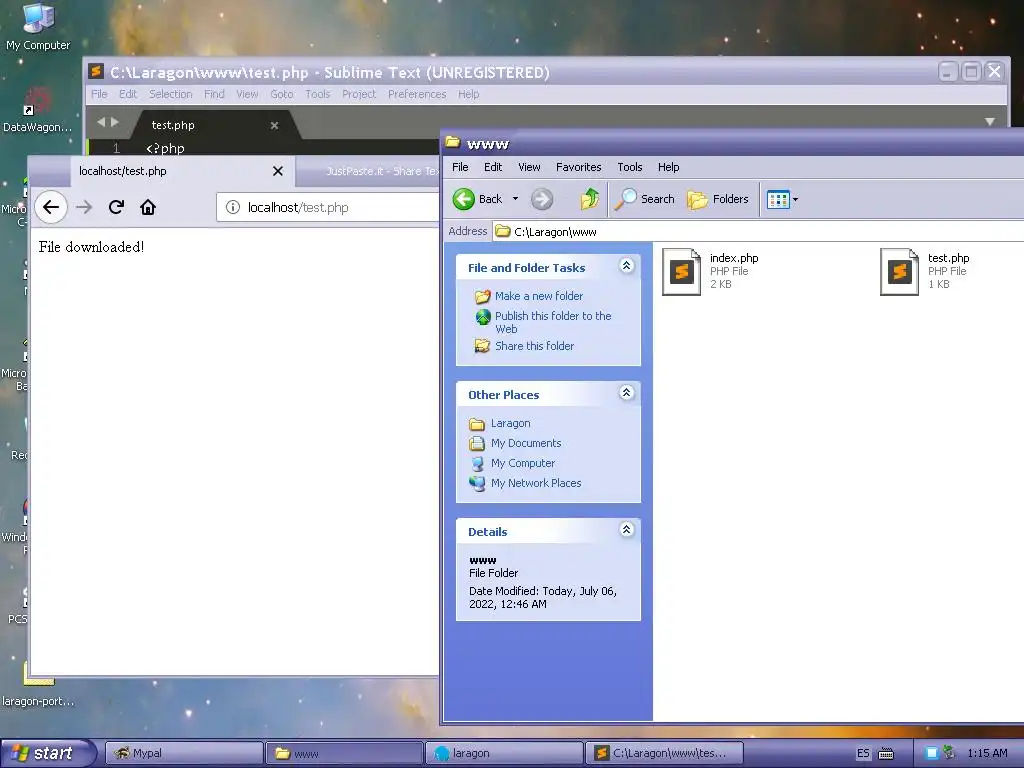
Task: Open Search in the www window
Action: 644,199
